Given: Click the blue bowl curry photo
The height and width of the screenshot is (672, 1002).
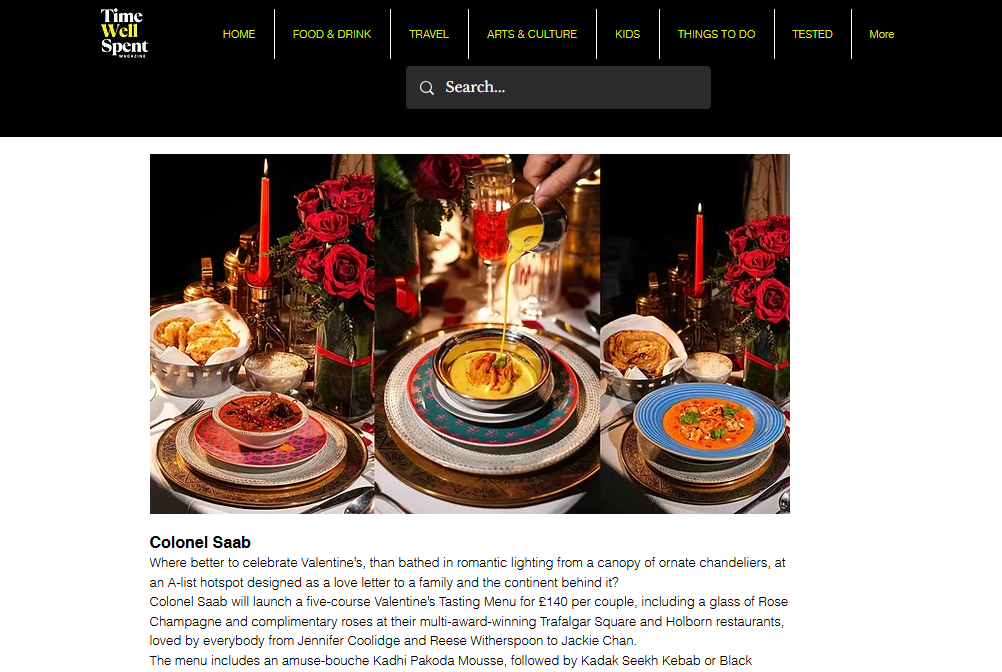Looking at the screenshot, I should click(x=695, y=333).
